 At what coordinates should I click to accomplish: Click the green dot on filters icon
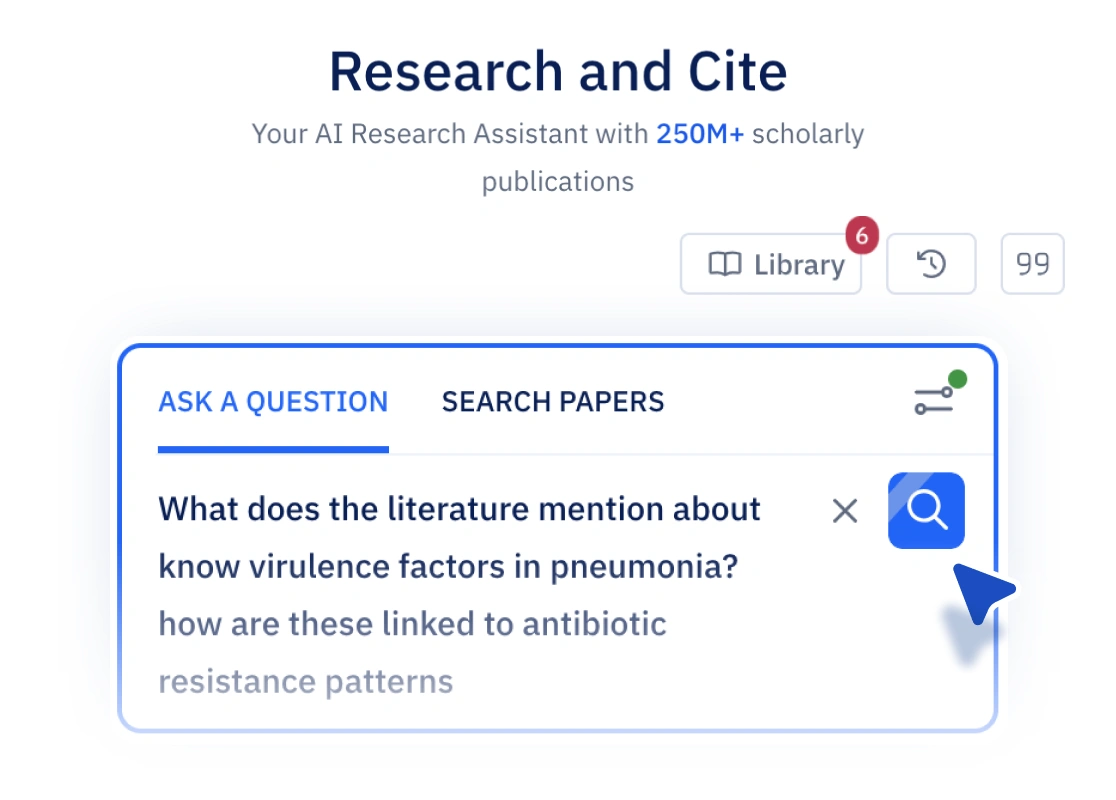pos(957,380)
